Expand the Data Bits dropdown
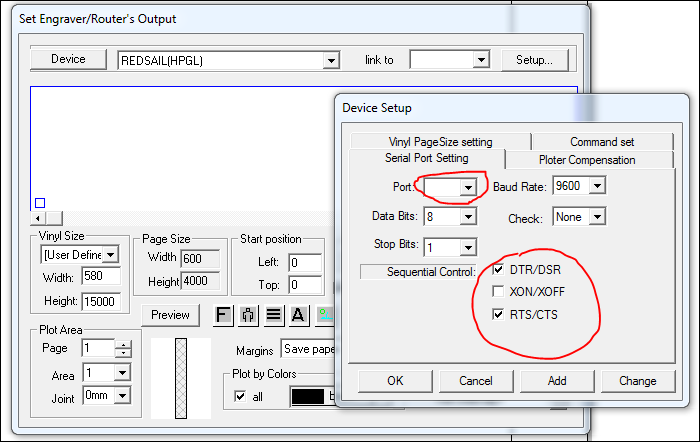This screenshot has width=700, height=442. [468, 217]
